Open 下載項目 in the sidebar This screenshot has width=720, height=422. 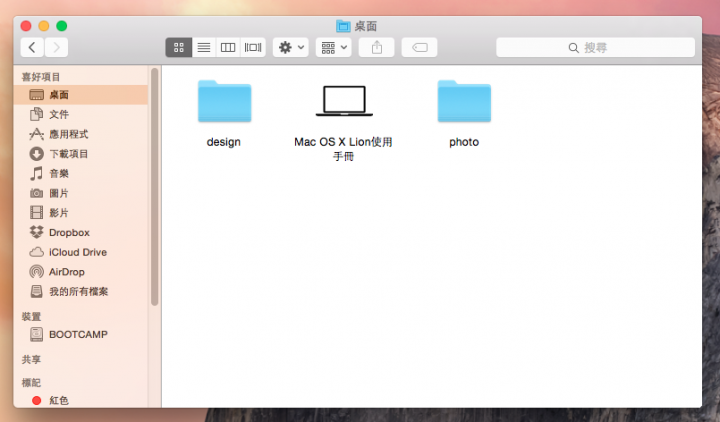[x=81, y=154]
